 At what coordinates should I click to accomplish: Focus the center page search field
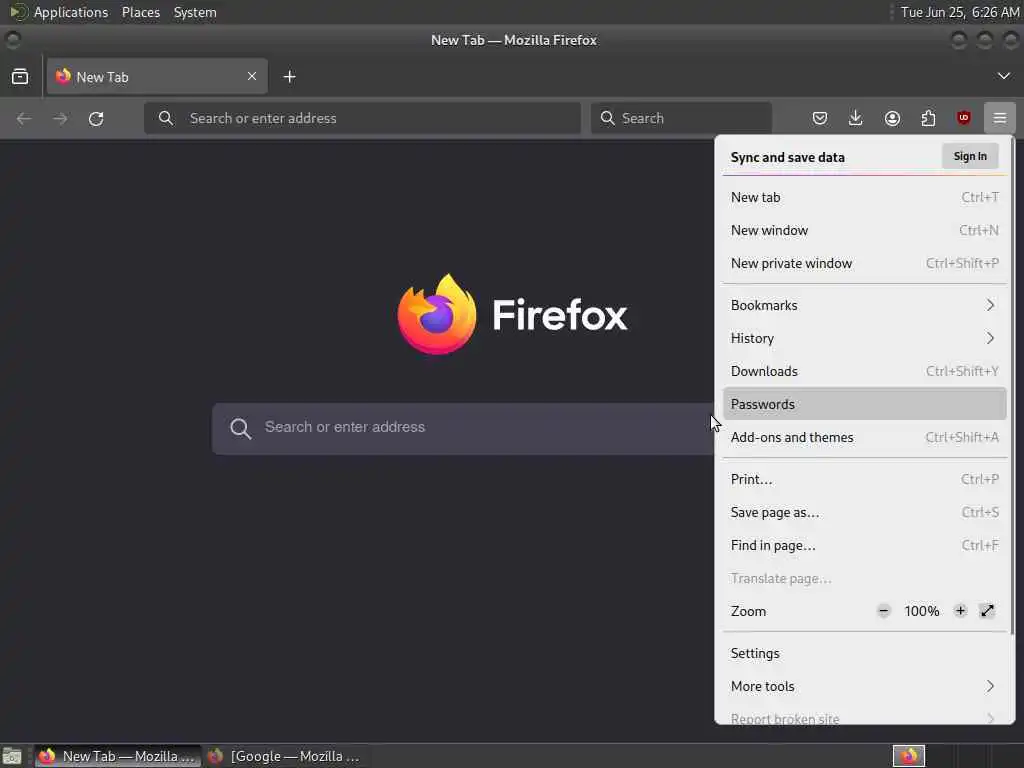click(x=464, y=428)
